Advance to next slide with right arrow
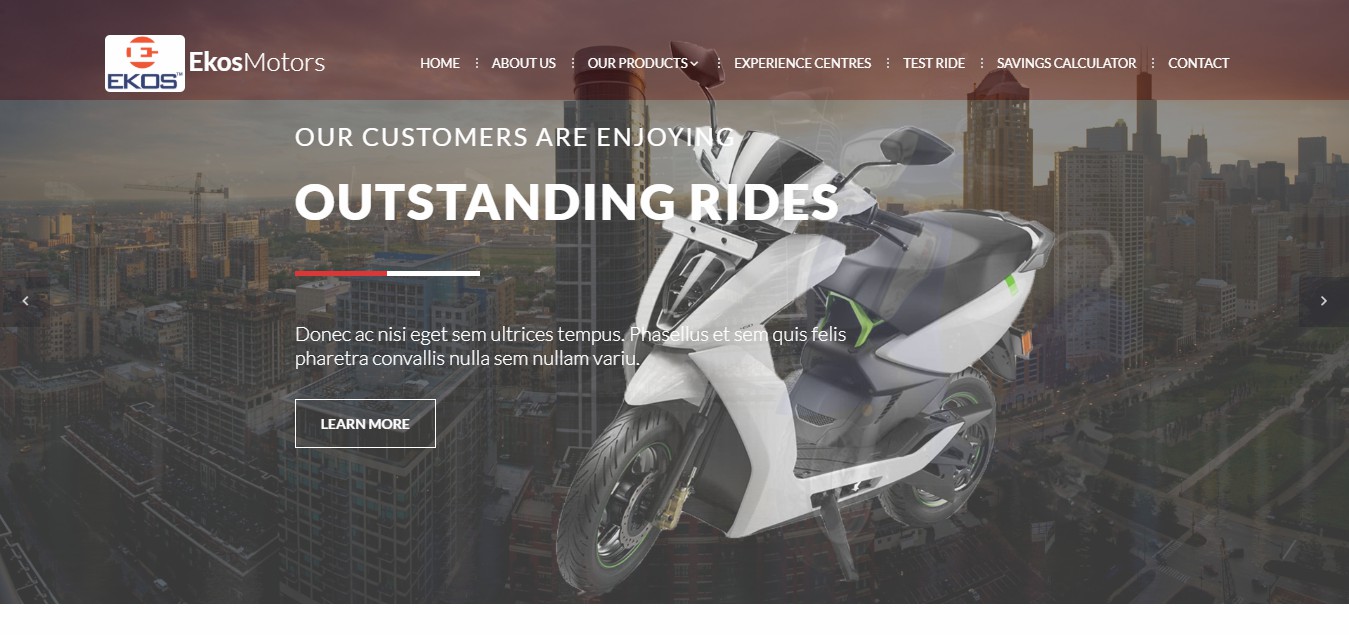 (x=1324, y=301)
